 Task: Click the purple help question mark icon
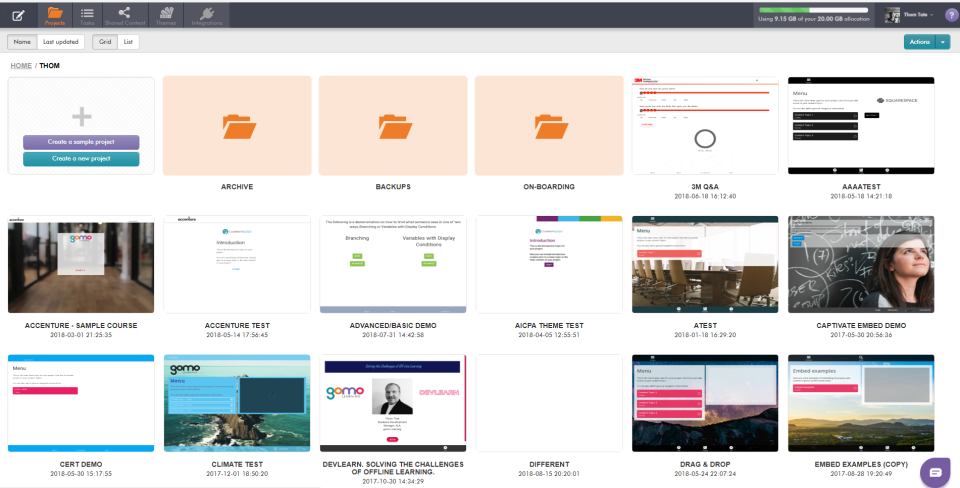950,15
